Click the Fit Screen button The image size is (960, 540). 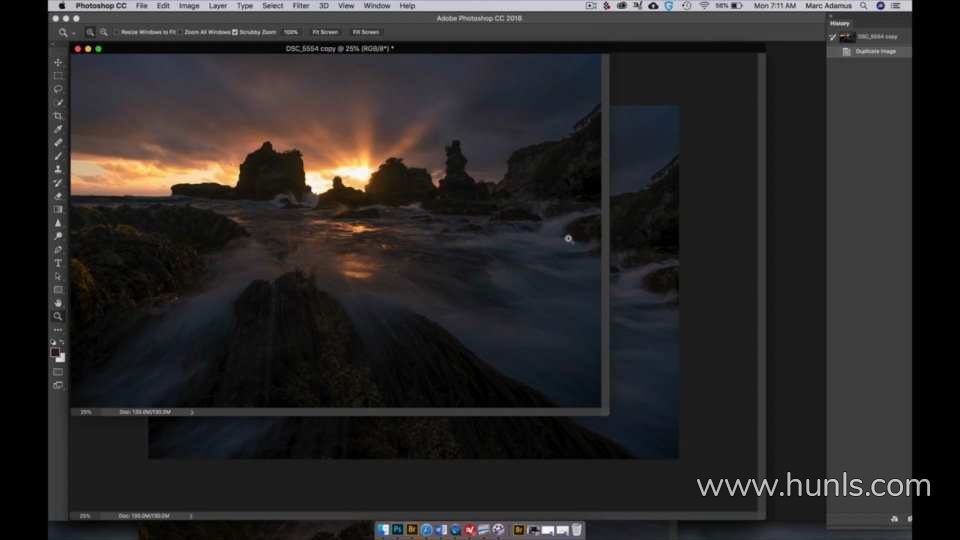pyautogui.click(x=325, y=32)
